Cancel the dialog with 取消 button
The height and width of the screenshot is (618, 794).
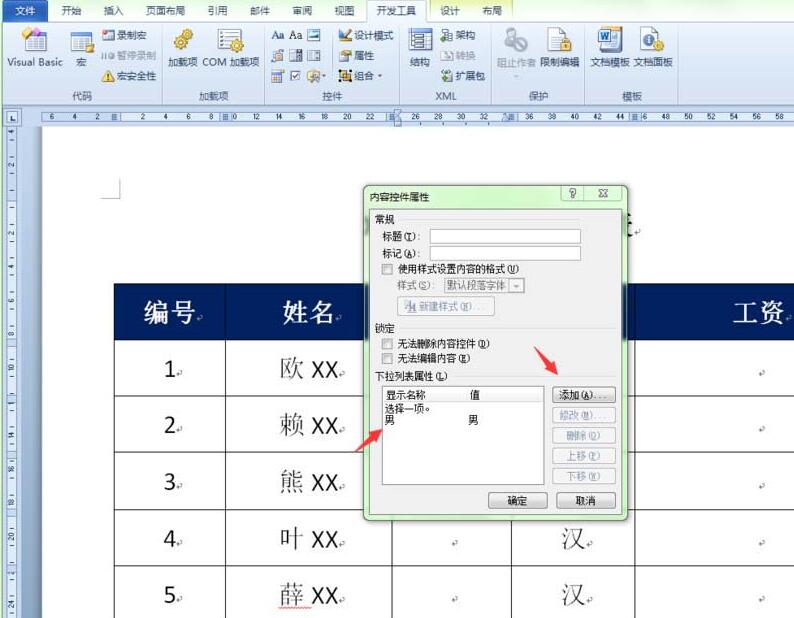pos(585,500)
